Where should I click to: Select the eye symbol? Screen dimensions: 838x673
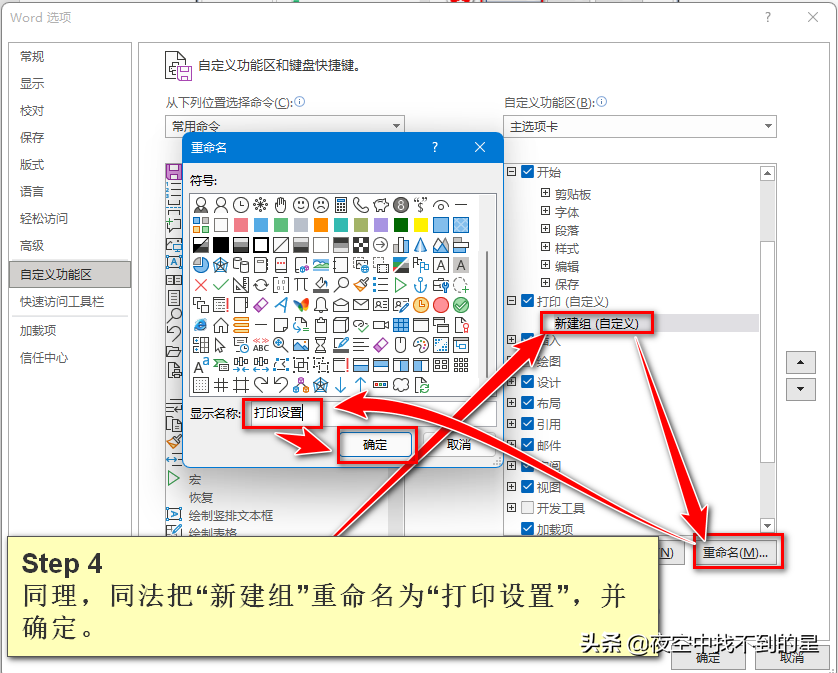pyautogui.click(x=440, y=205)
